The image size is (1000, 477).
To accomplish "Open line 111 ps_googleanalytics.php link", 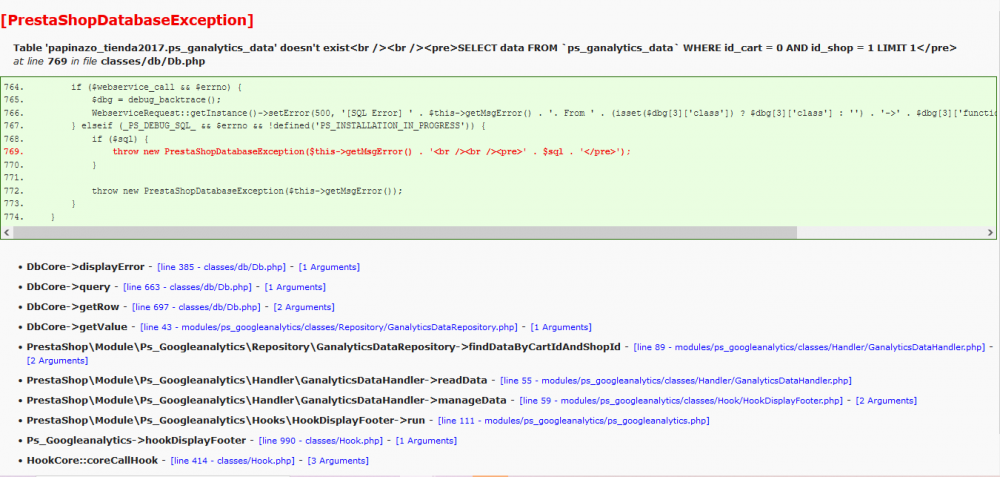I will pos(574,421).
